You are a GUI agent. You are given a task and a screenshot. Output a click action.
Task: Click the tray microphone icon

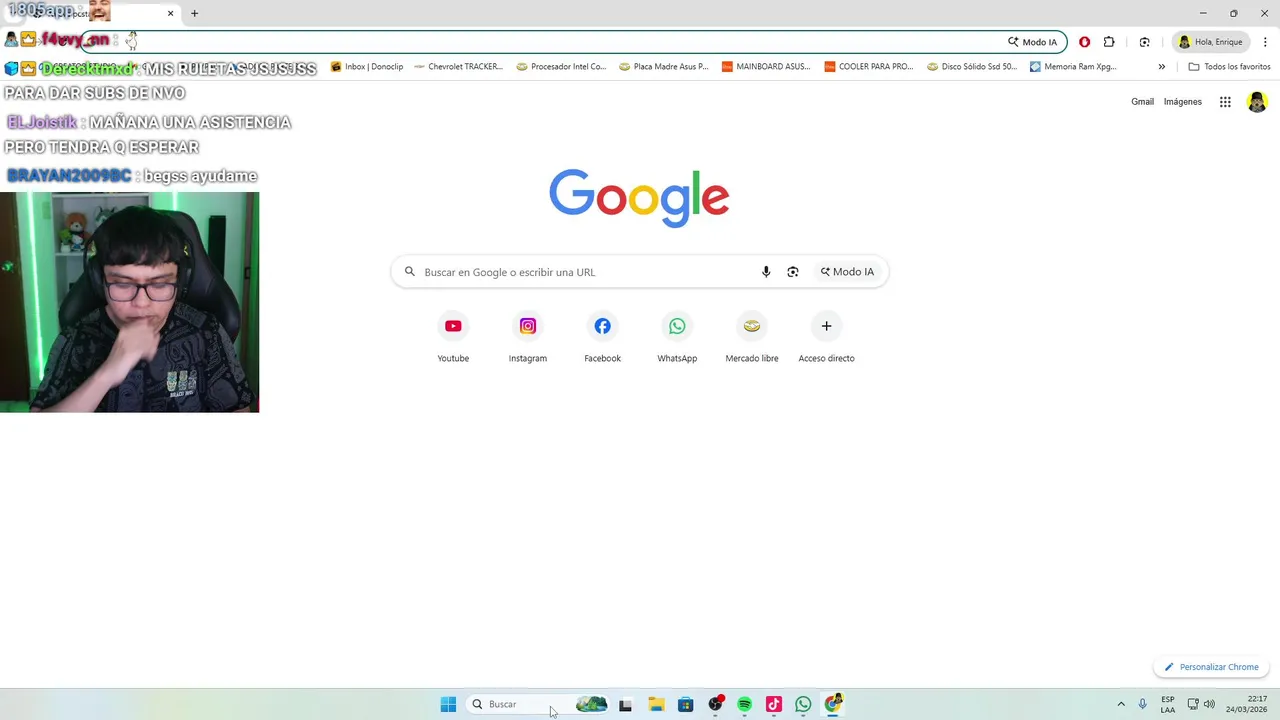[1142, 704]
